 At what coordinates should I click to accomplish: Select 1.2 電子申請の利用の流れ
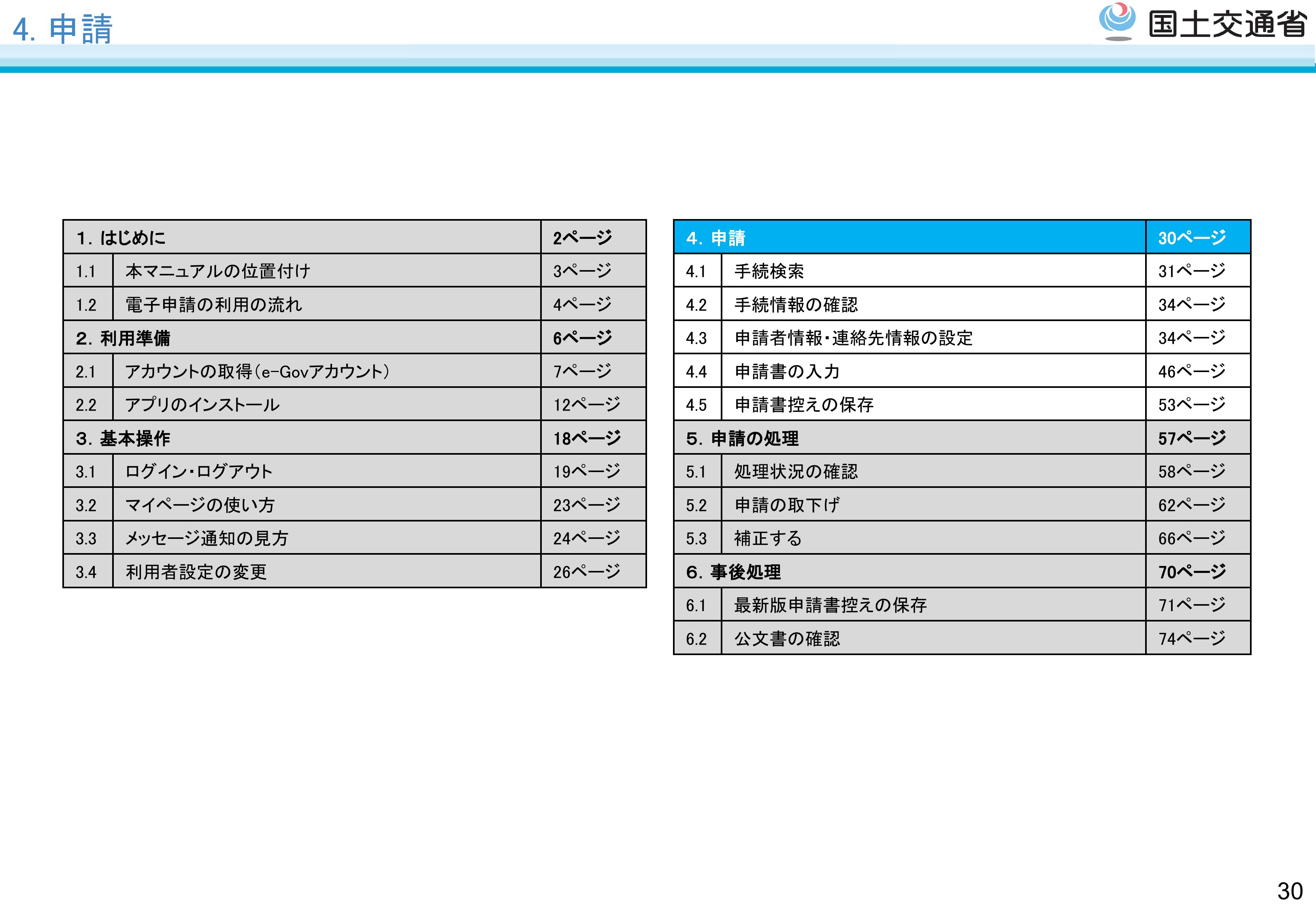[x=213, y=305]
